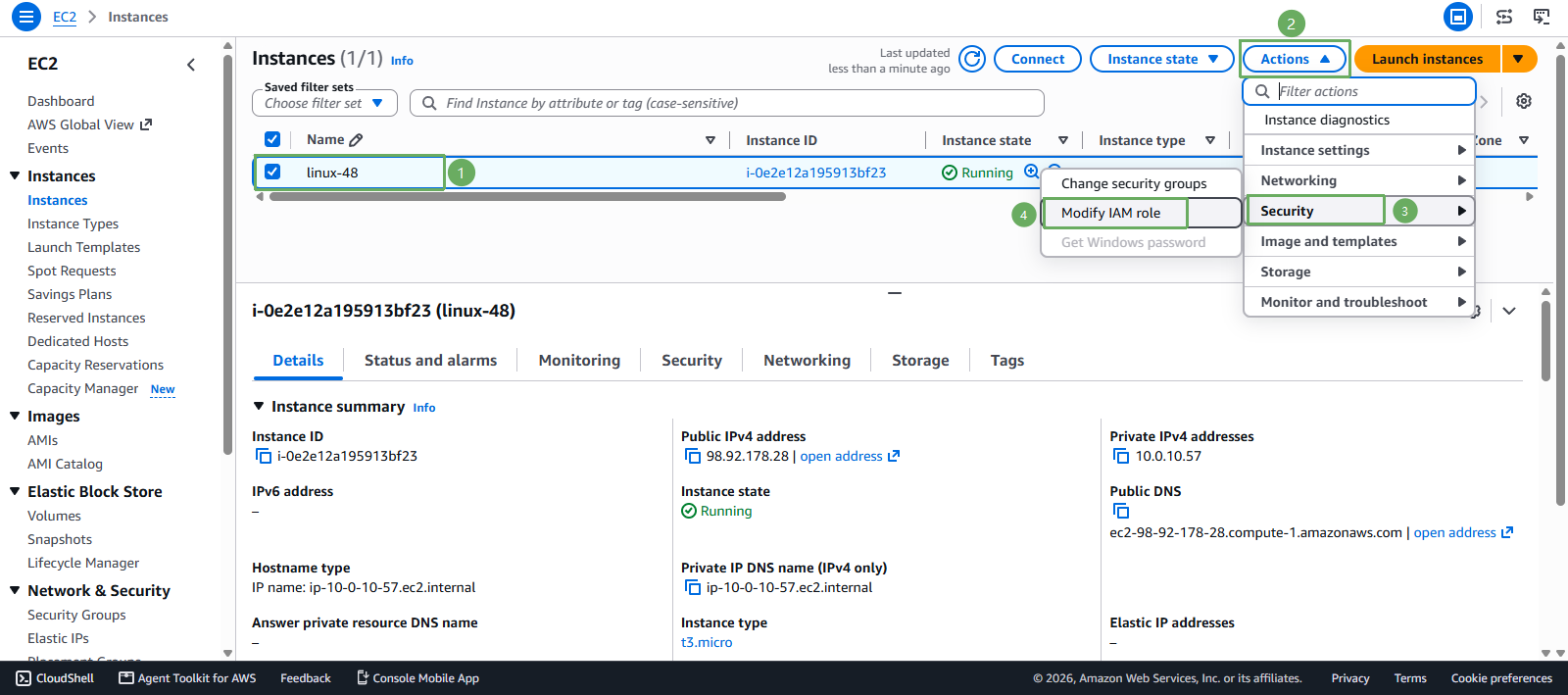1568x695 pixels.
Task: Open Choose filter set dropdown
Action: pyautogui.click(x=324, y=103)
